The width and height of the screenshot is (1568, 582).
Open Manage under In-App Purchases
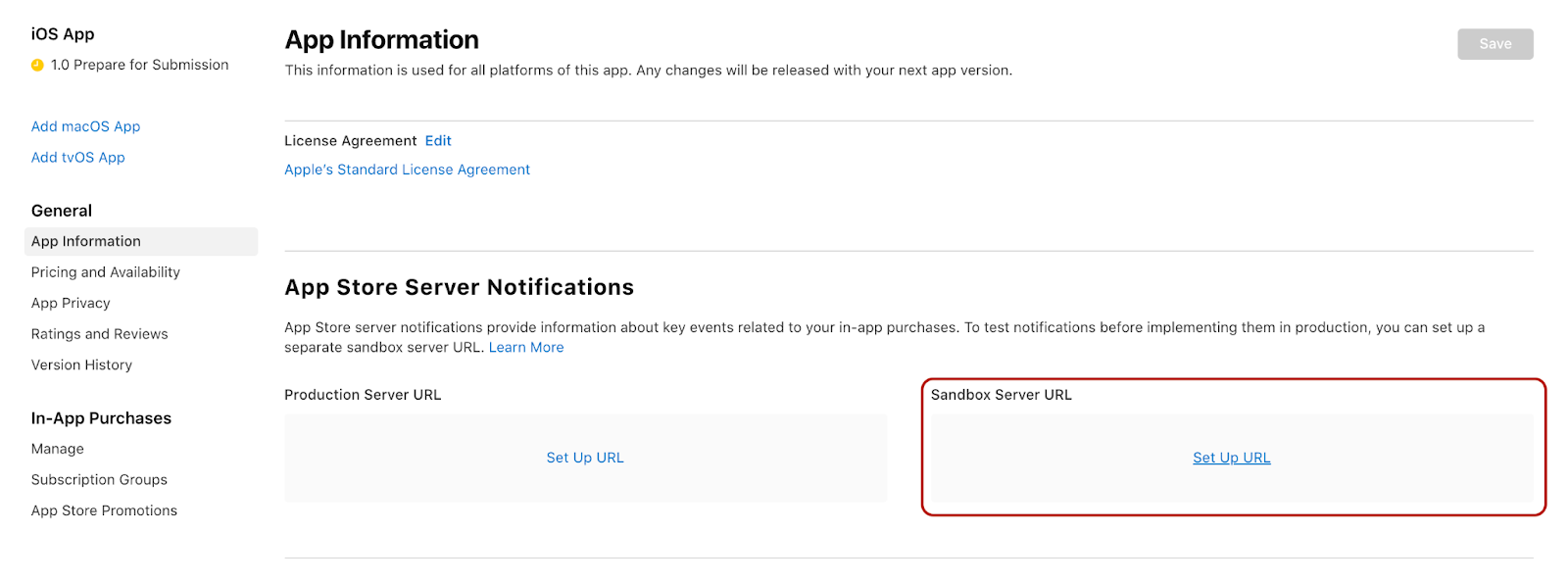coord(58,449)
